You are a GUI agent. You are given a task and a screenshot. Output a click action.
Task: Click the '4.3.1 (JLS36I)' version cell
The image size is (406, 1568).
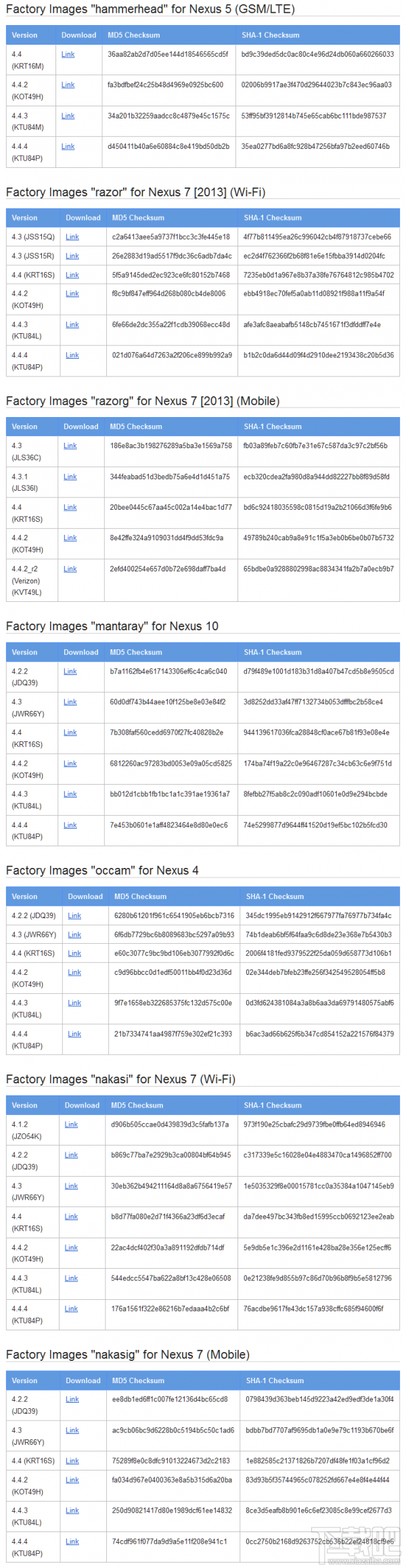pos(32,482)
